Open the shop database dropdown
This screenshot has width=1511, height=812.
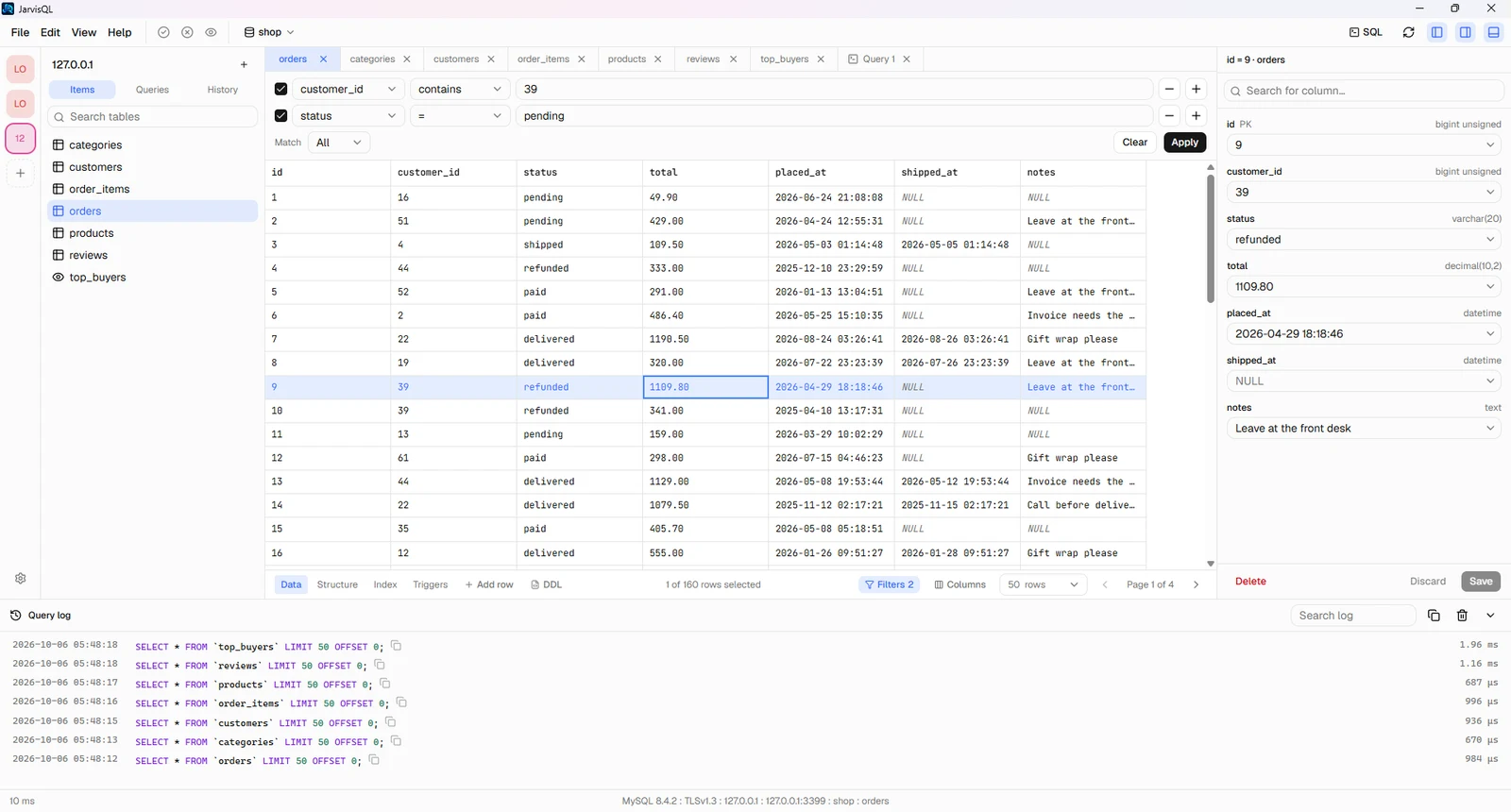(x=269, y=32)
